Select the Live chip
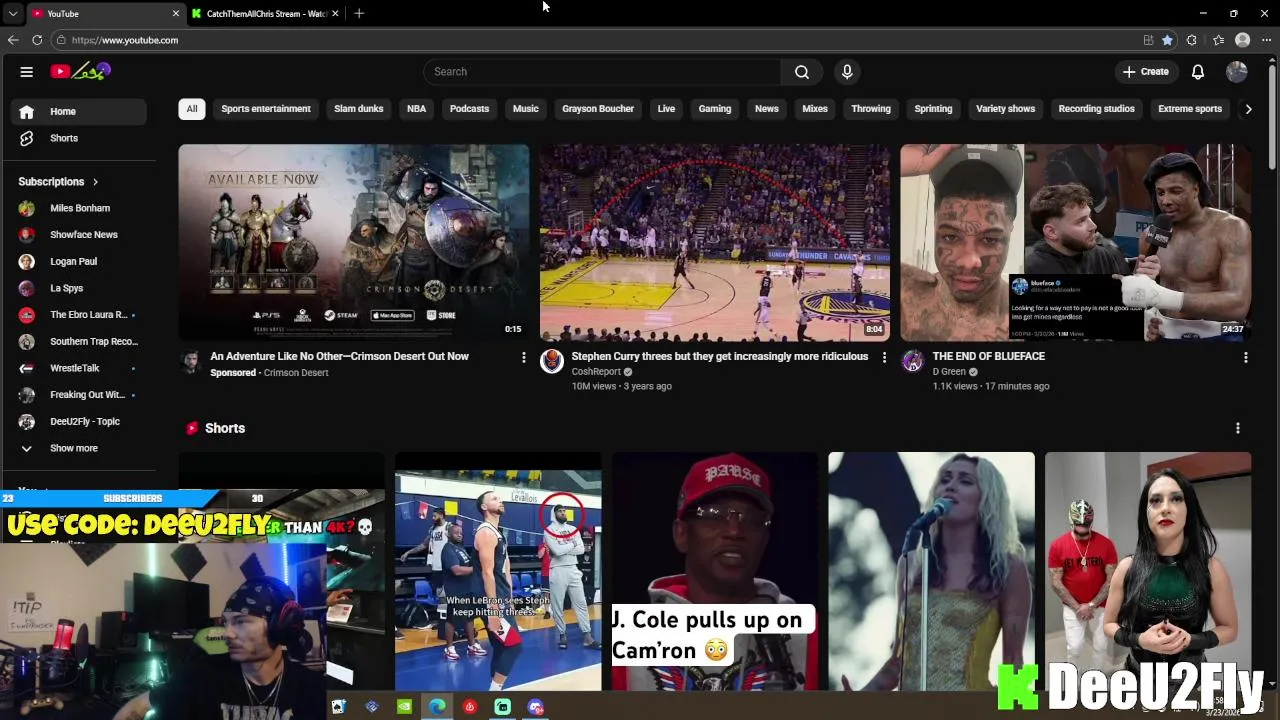 tap(666, 109)
